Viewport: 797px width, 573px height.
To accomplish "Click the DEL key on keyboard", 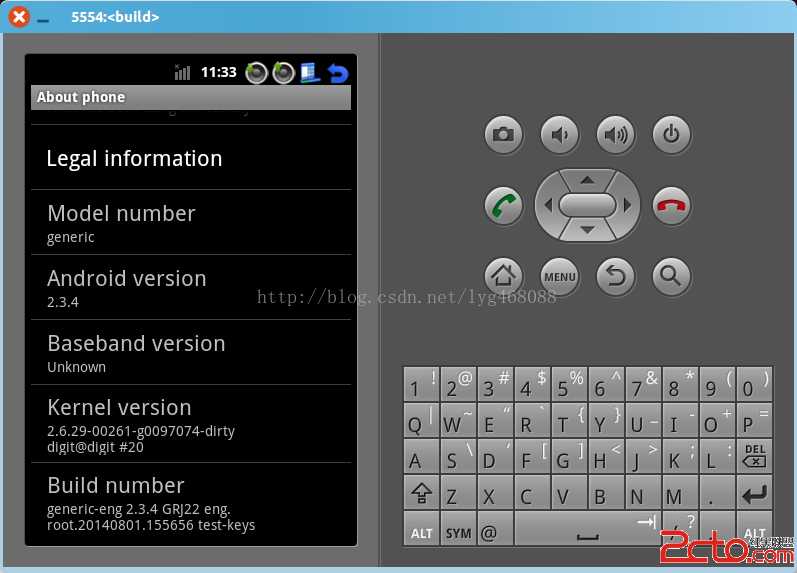I will (754, 456).
